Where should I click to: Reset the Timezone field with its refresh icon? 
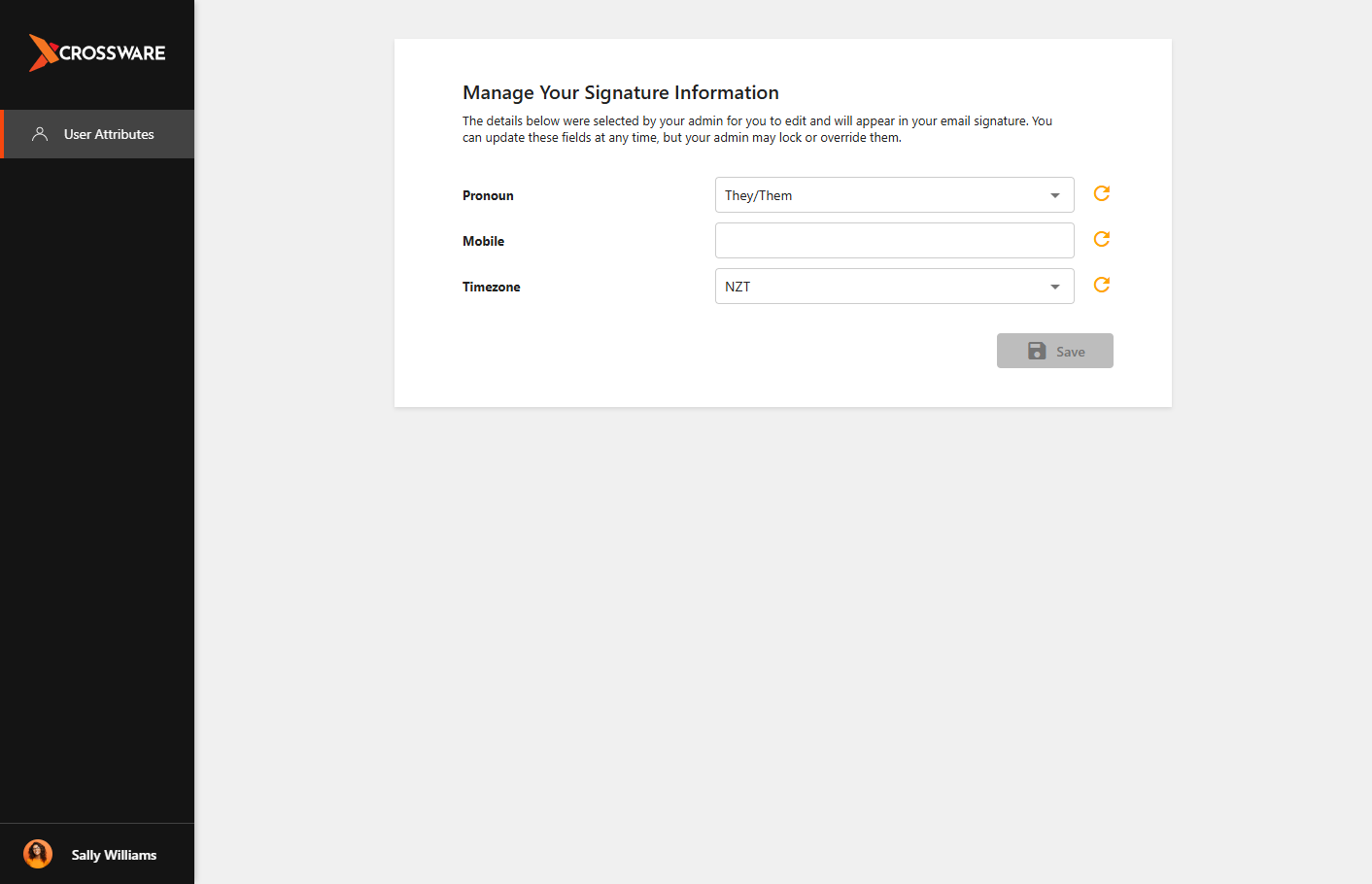(1102, 285)
